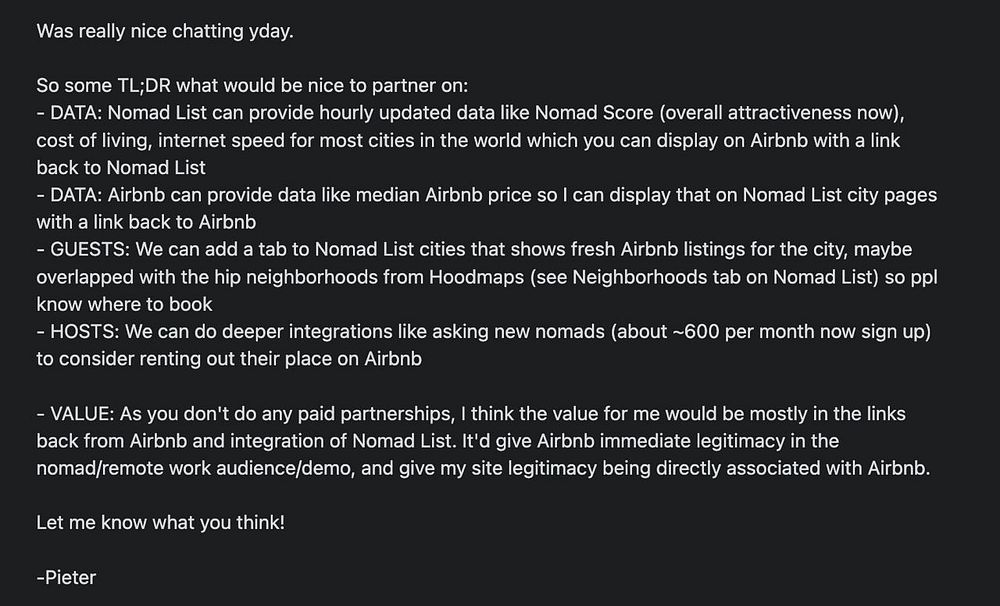Click 'with a link back to Airbnb' line
Screen dimensions: 1000x606
(x=146, y=222)
